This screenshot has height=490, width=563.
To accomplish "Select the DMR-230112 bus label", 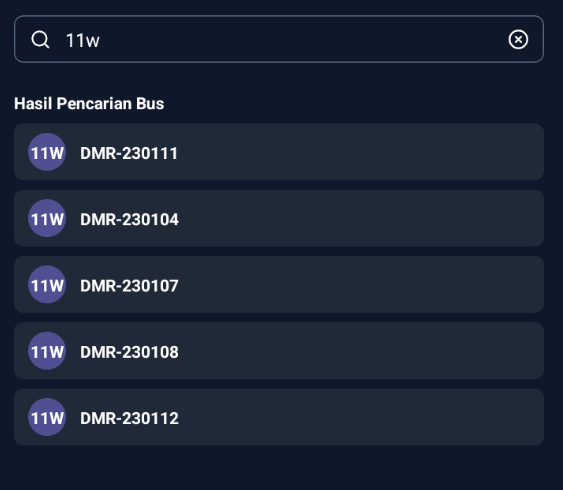I will (x=129, y=418).
